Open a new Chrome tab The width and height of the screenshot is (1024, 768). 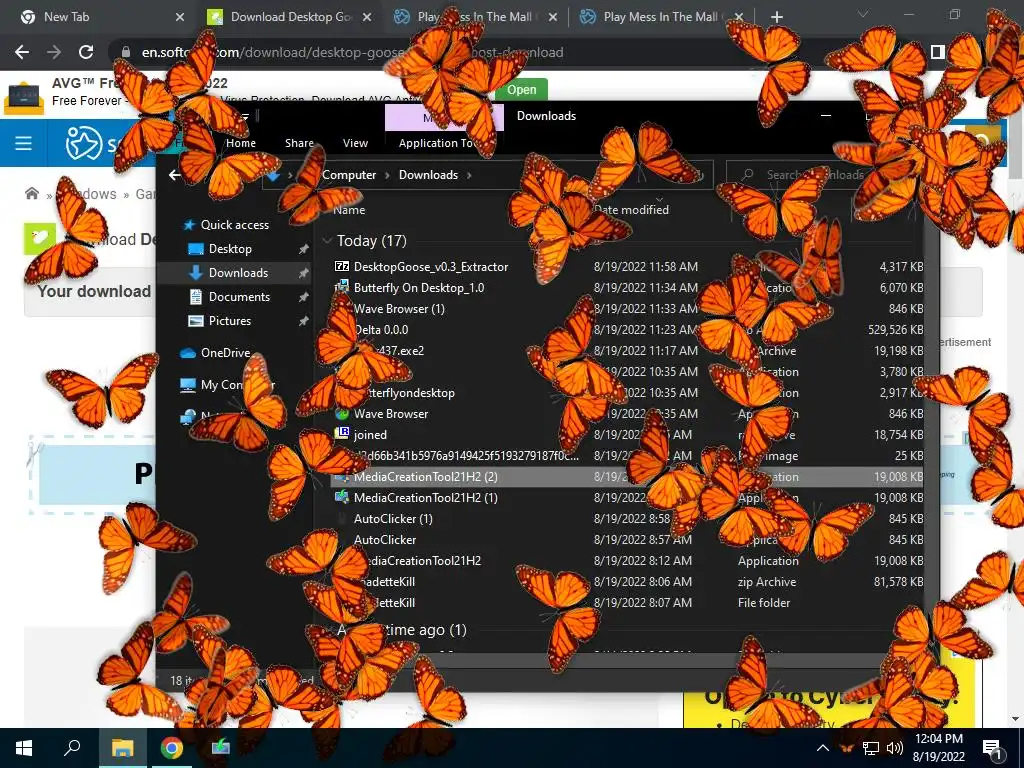click(776, 17)
